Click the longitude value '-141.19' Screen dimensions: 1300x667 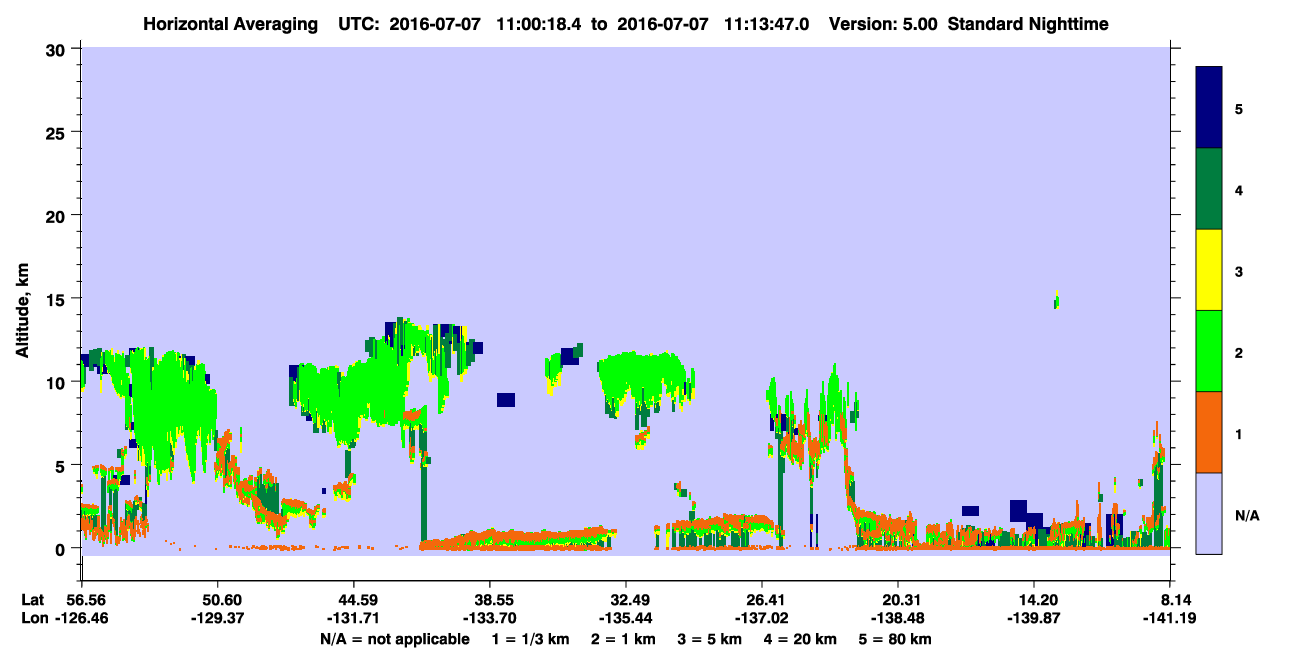1170,619
